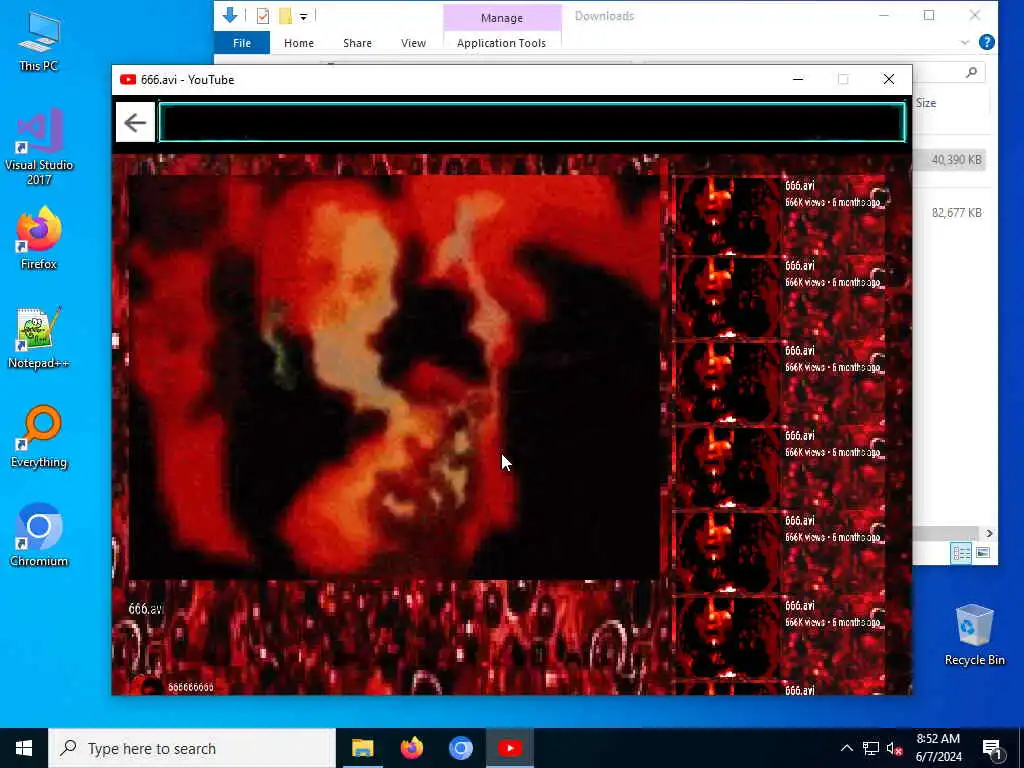Click the YouTube logo in window title bar
Screen dimensions: 1024x768
(128, 80)
